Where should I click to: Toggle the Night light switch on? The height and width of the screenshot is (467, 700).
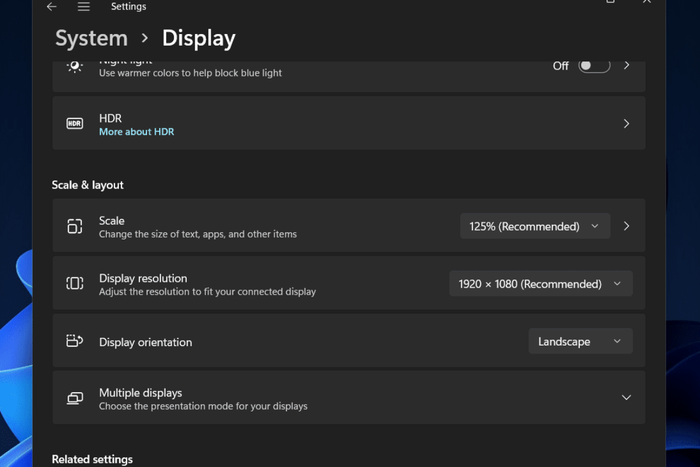click(x=594, y=66)
